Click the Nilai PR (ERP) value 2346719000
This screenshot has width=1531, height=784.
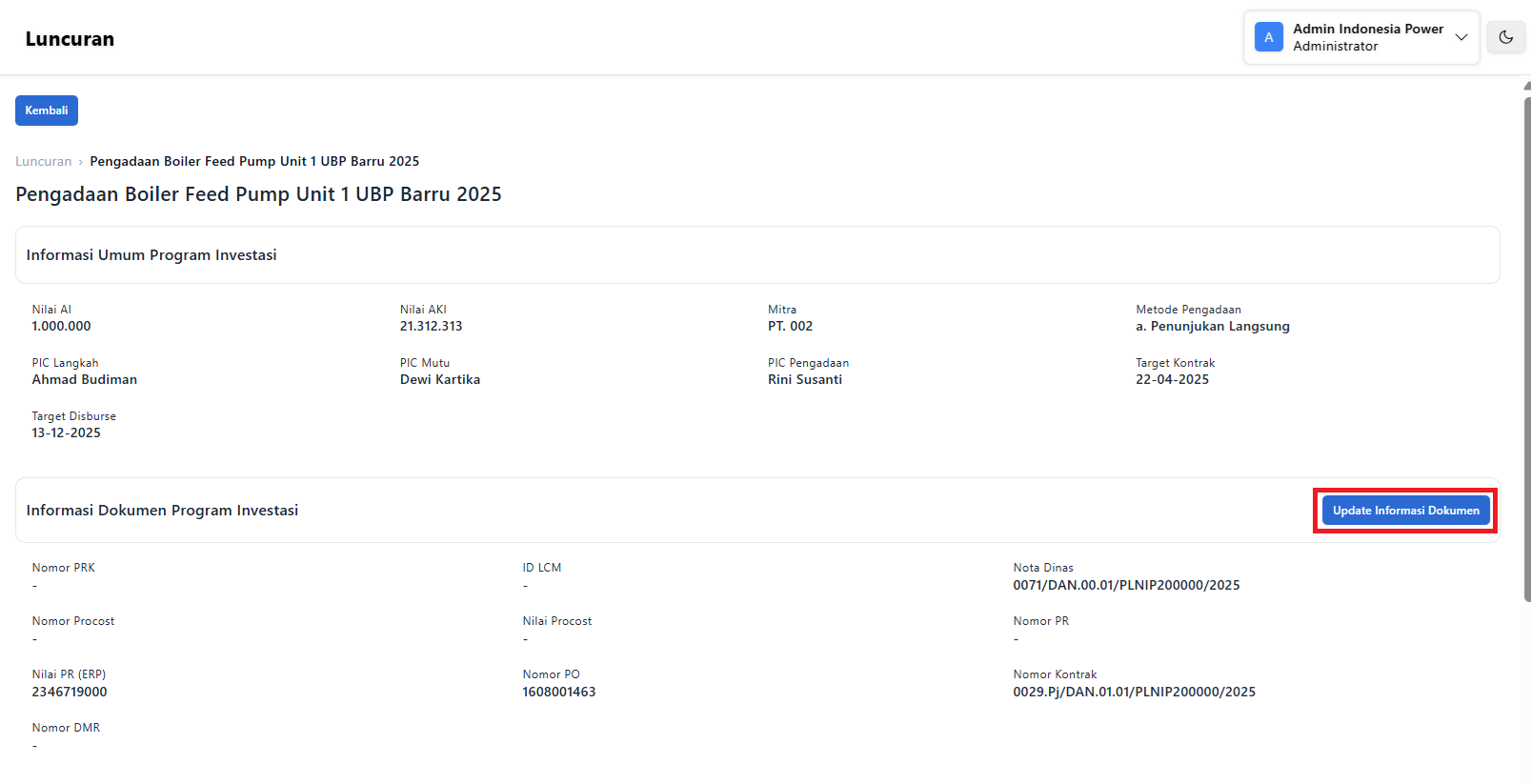pyautogui.click(x=70, y=692)
